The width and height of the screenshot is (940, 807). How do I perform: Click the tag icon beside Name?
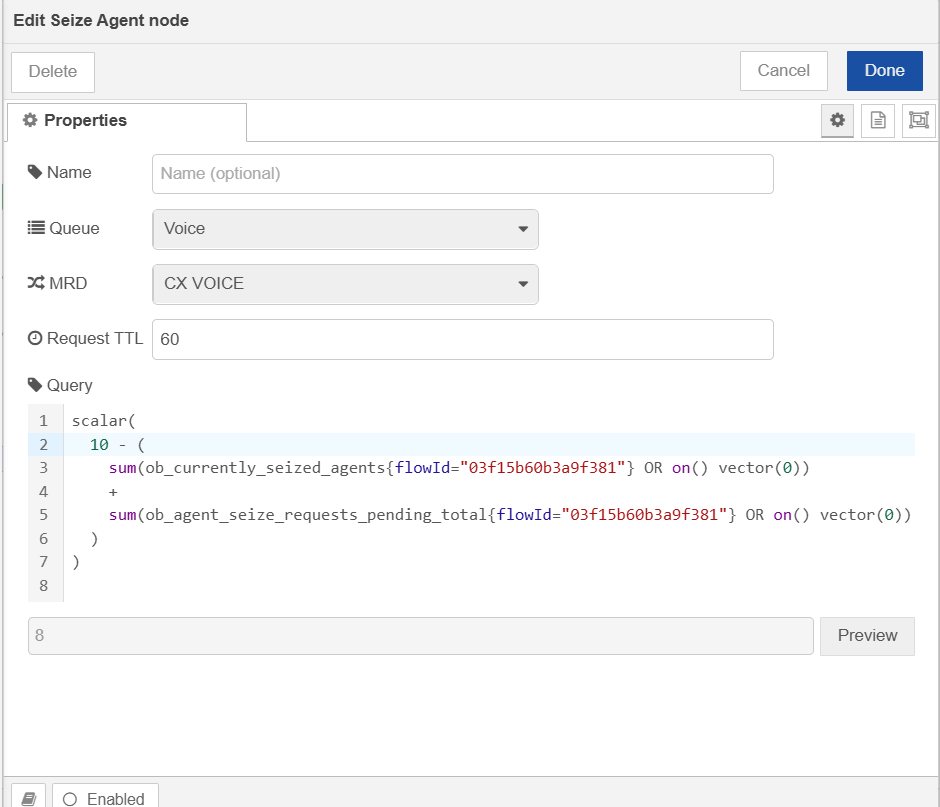click(x=35, y=172)
